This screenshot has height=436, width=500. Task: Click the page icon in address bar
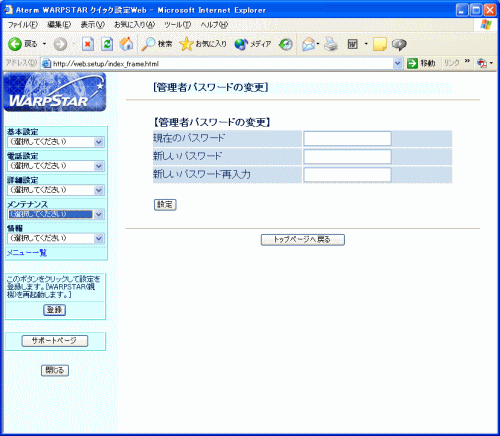[x=46, y=63]
